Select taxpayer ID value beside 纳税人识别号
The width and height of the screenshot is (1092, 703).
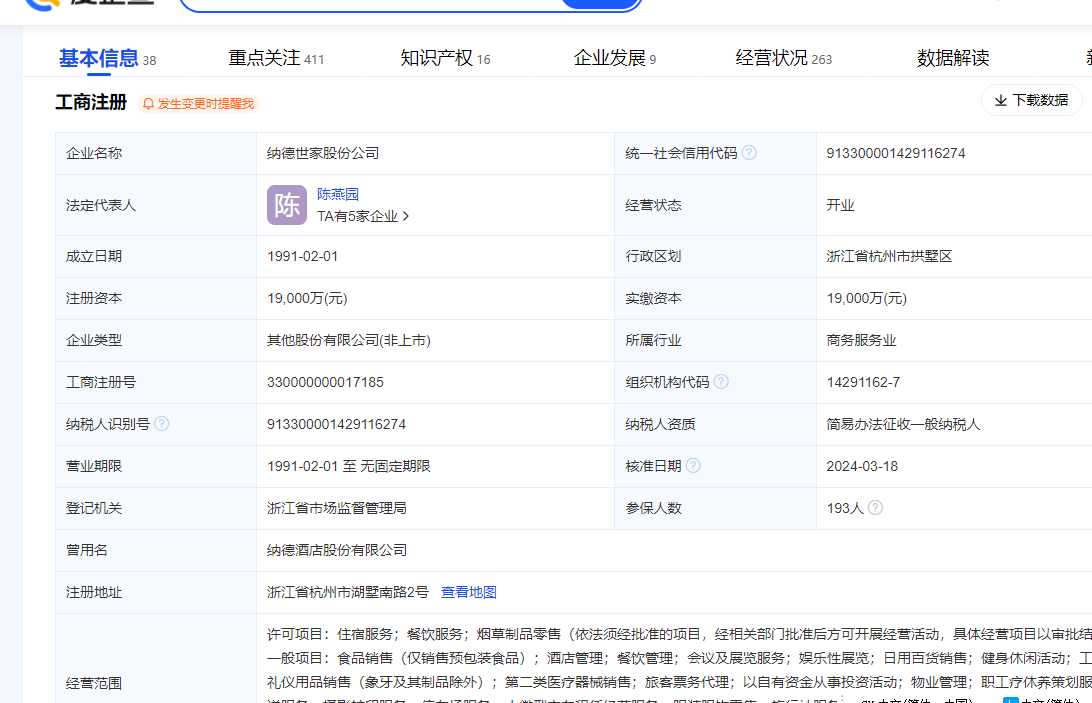(336, 424)
